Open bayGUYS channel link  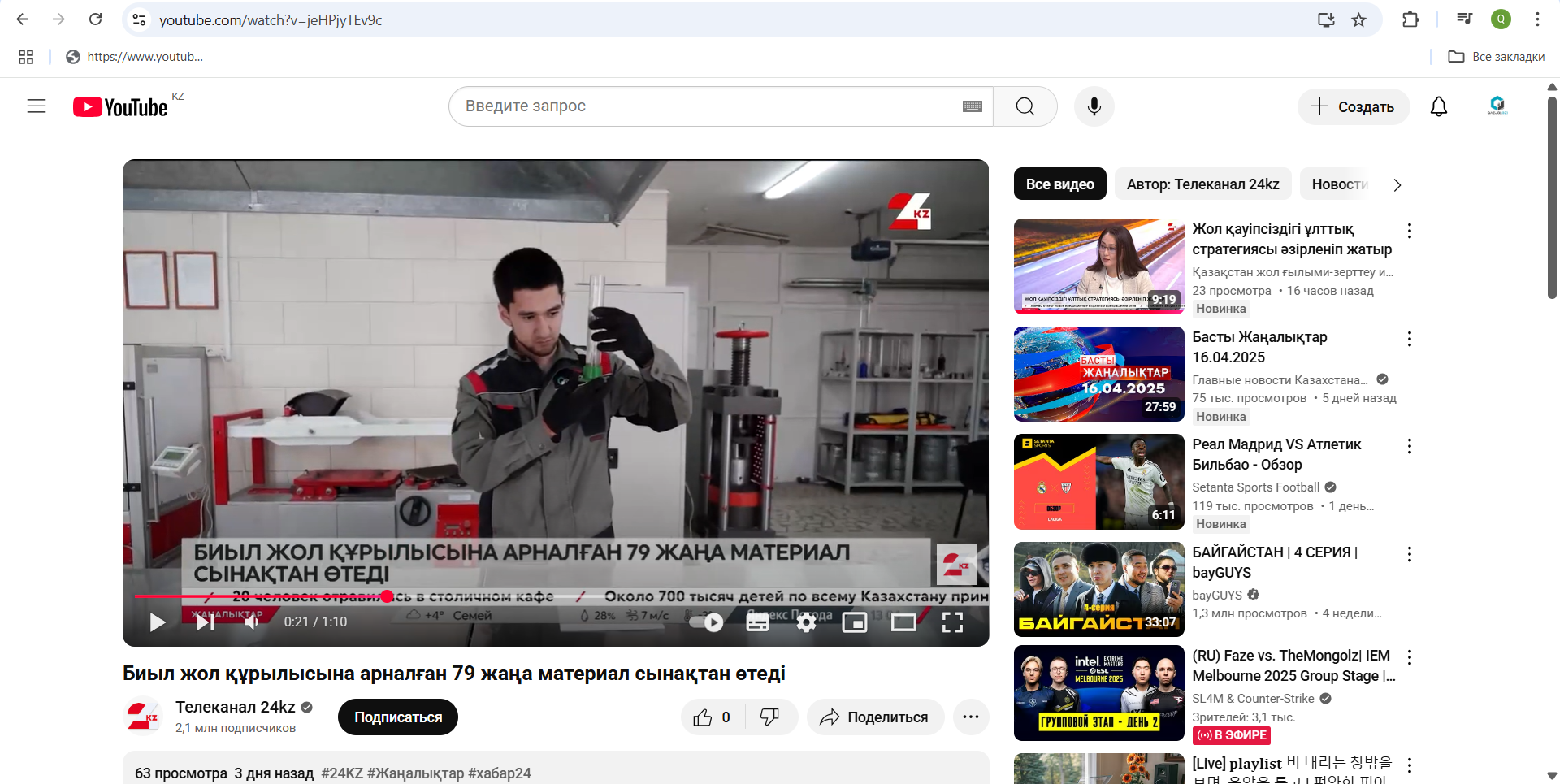pos(1216,596)
